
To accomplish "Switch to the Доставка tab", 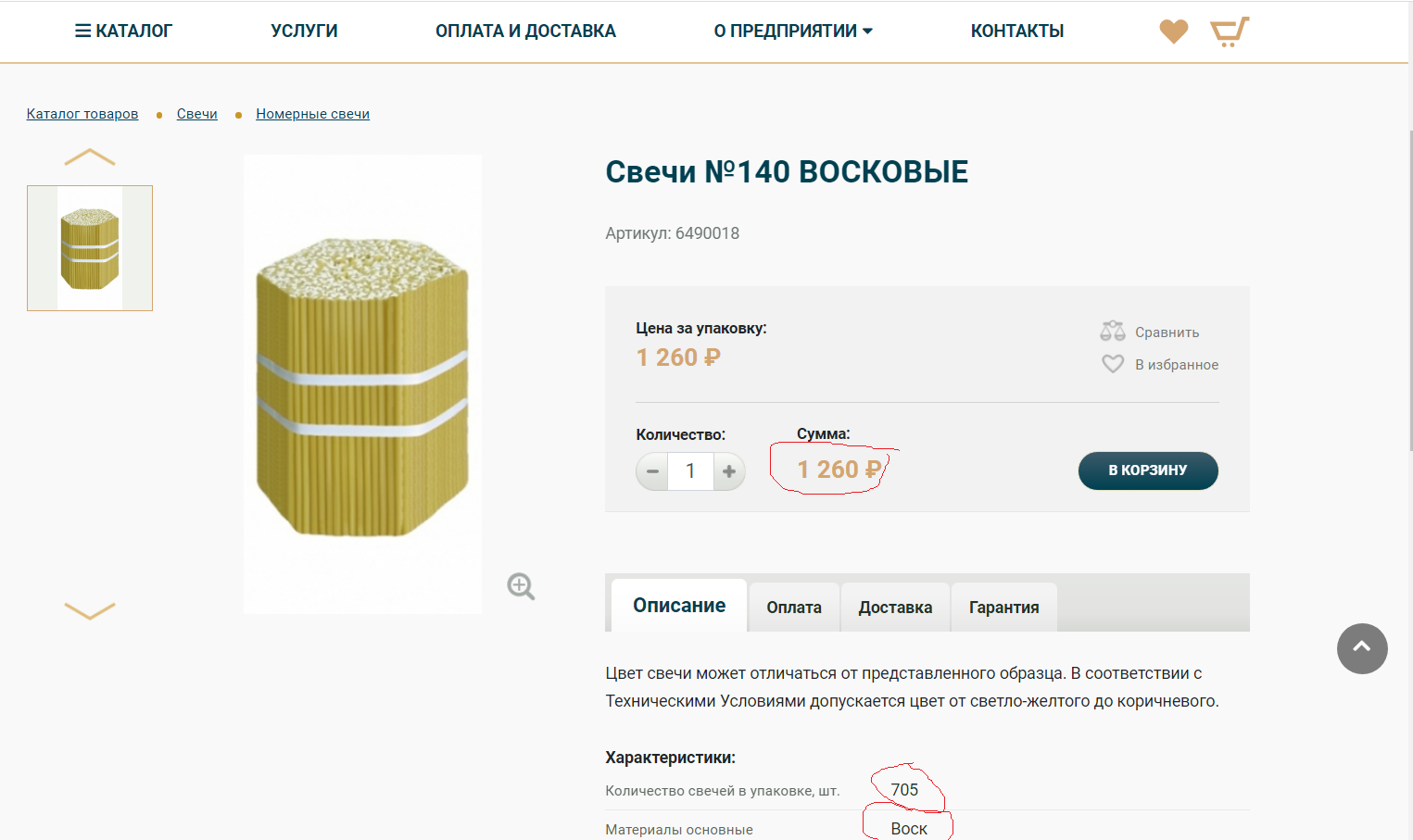I will 895,608.
